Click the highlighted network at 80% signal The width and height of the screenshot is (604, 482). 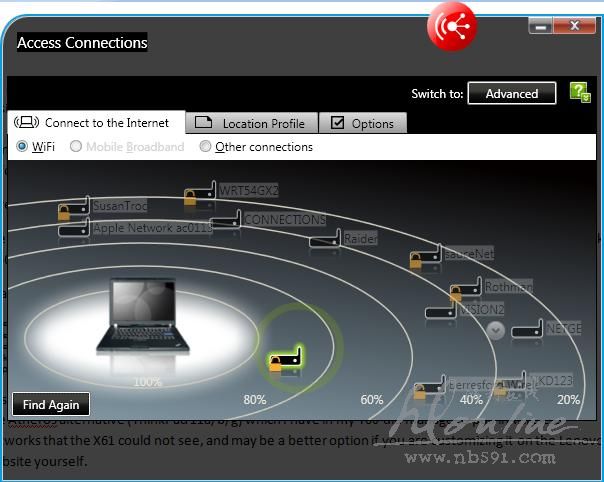coord(287,357)
